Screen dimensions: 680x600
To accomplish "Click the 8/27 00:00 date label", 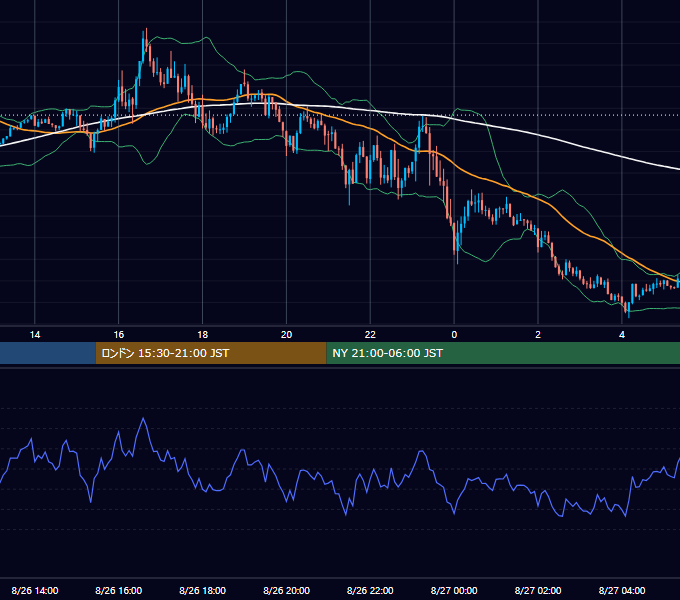I will pyautogui.click(x=454, y=590).
